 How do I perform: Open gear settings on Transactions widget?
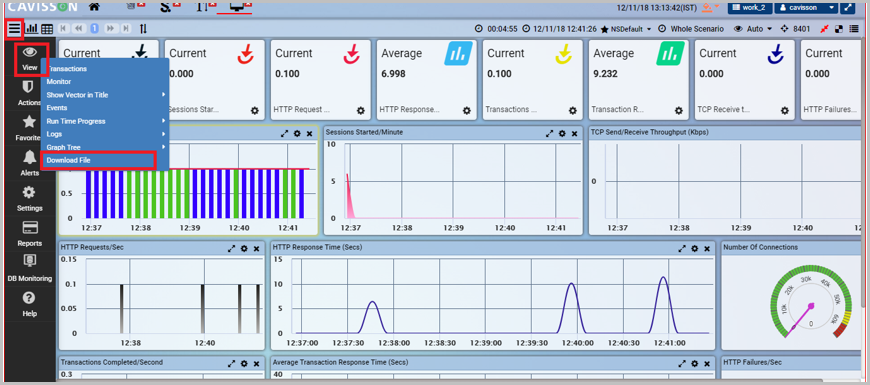click(x=573, y=110)
